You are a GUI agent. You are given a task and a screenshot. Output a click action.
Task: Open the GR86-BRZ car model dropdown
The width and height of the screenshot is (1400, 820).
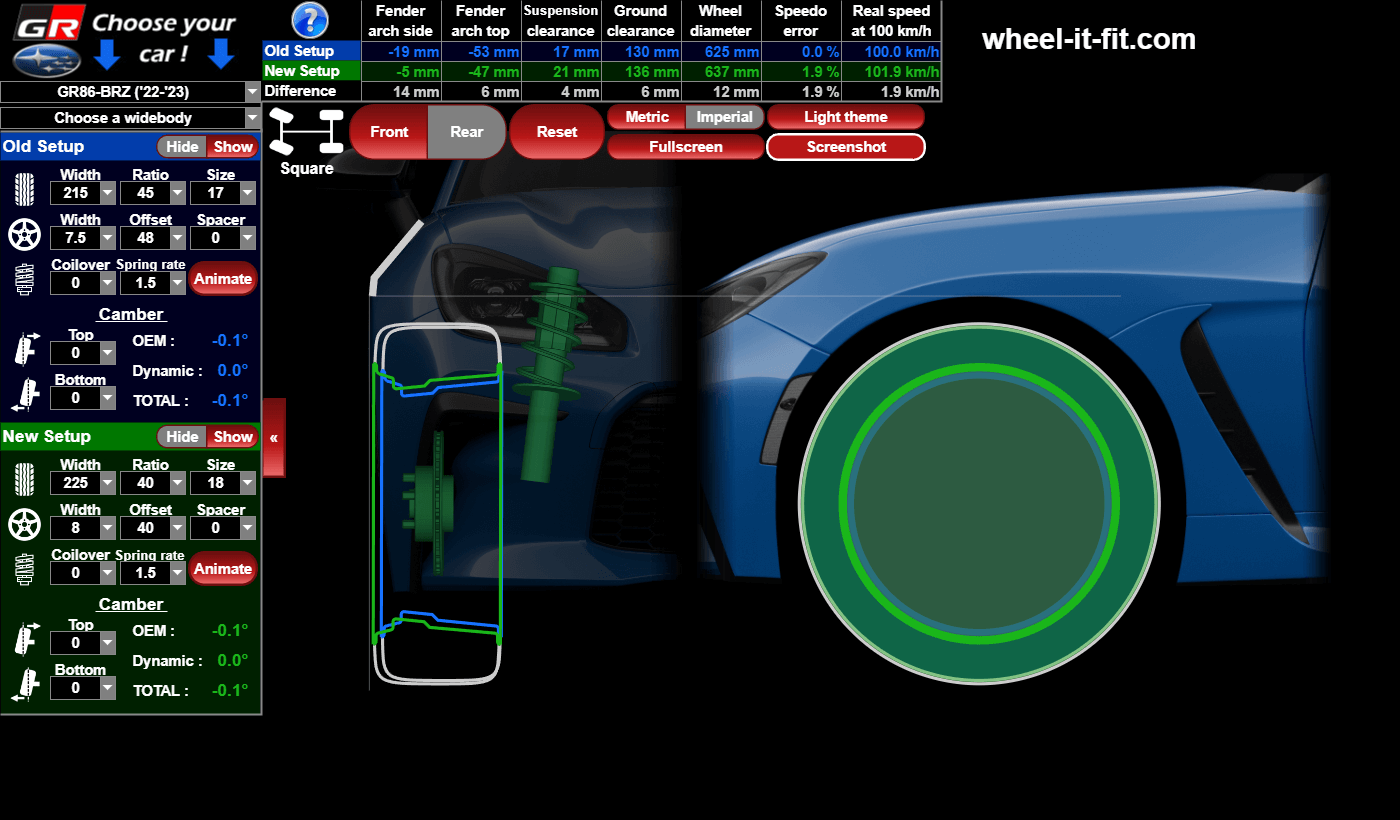tap(130, 92)
